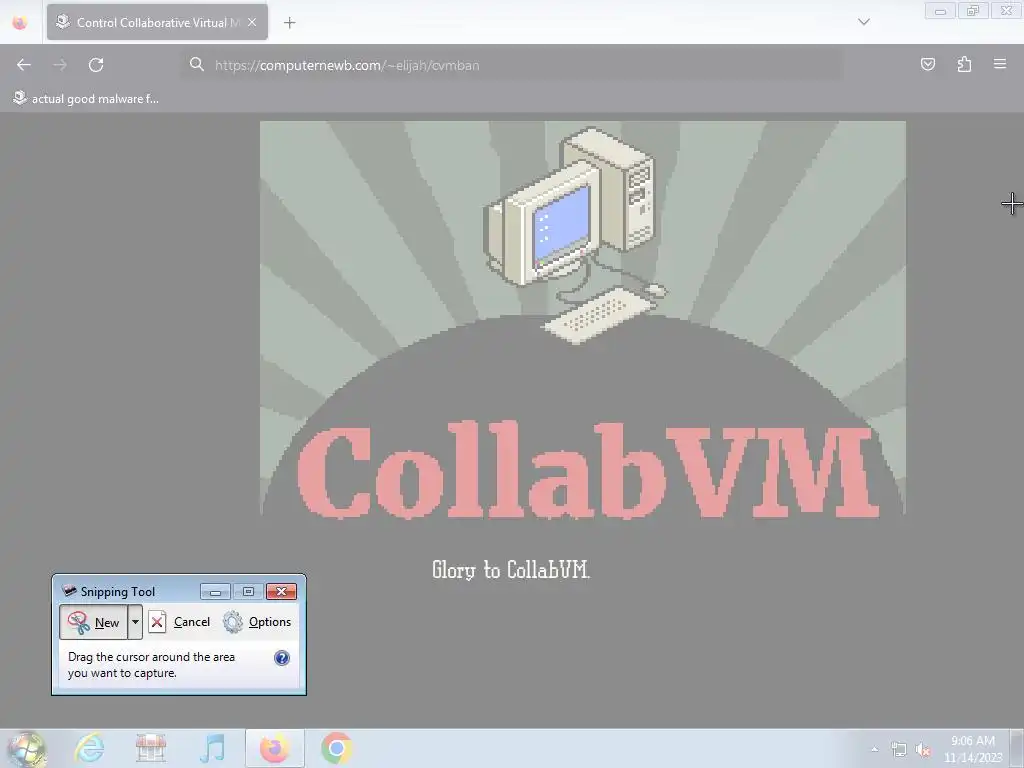Open the Snipping Tool help icon
1024x768 pixels.
pos(281,658)
